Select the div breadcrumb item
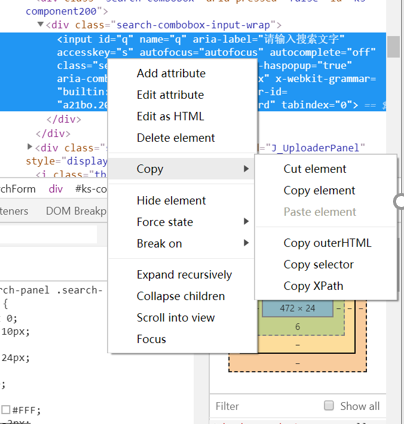Screen dimensions: 404x424 point(56,189)
